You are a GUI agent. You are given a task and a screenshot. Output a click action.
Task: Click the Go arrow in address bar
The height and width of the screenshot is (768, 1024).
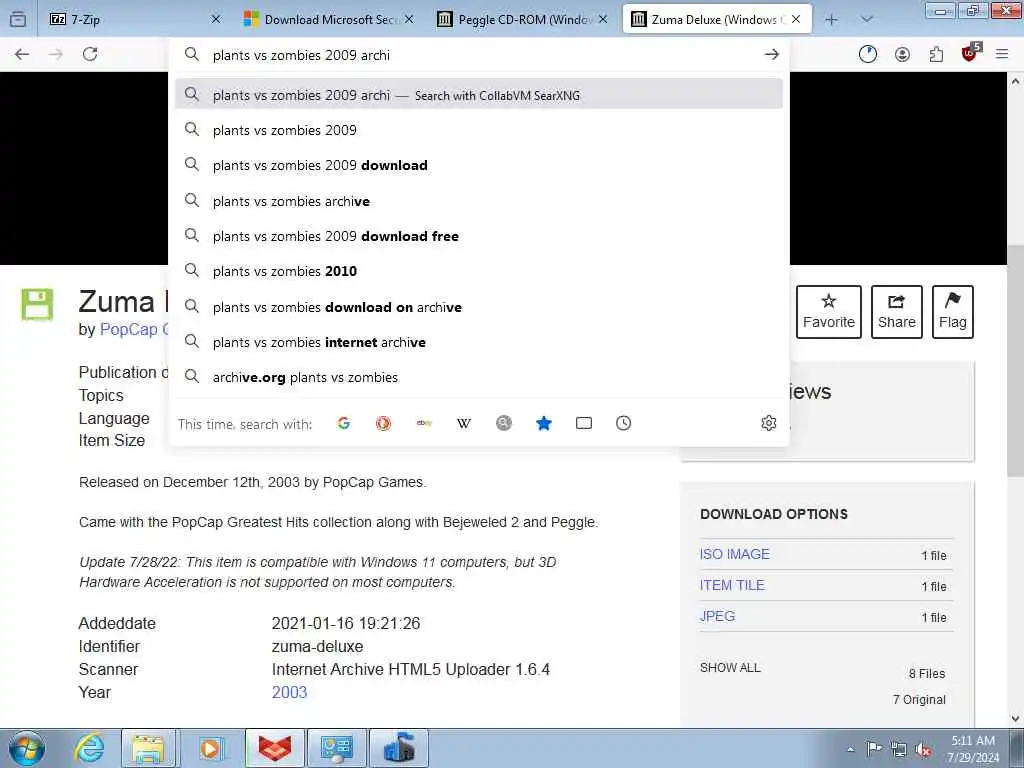[771, 55]
